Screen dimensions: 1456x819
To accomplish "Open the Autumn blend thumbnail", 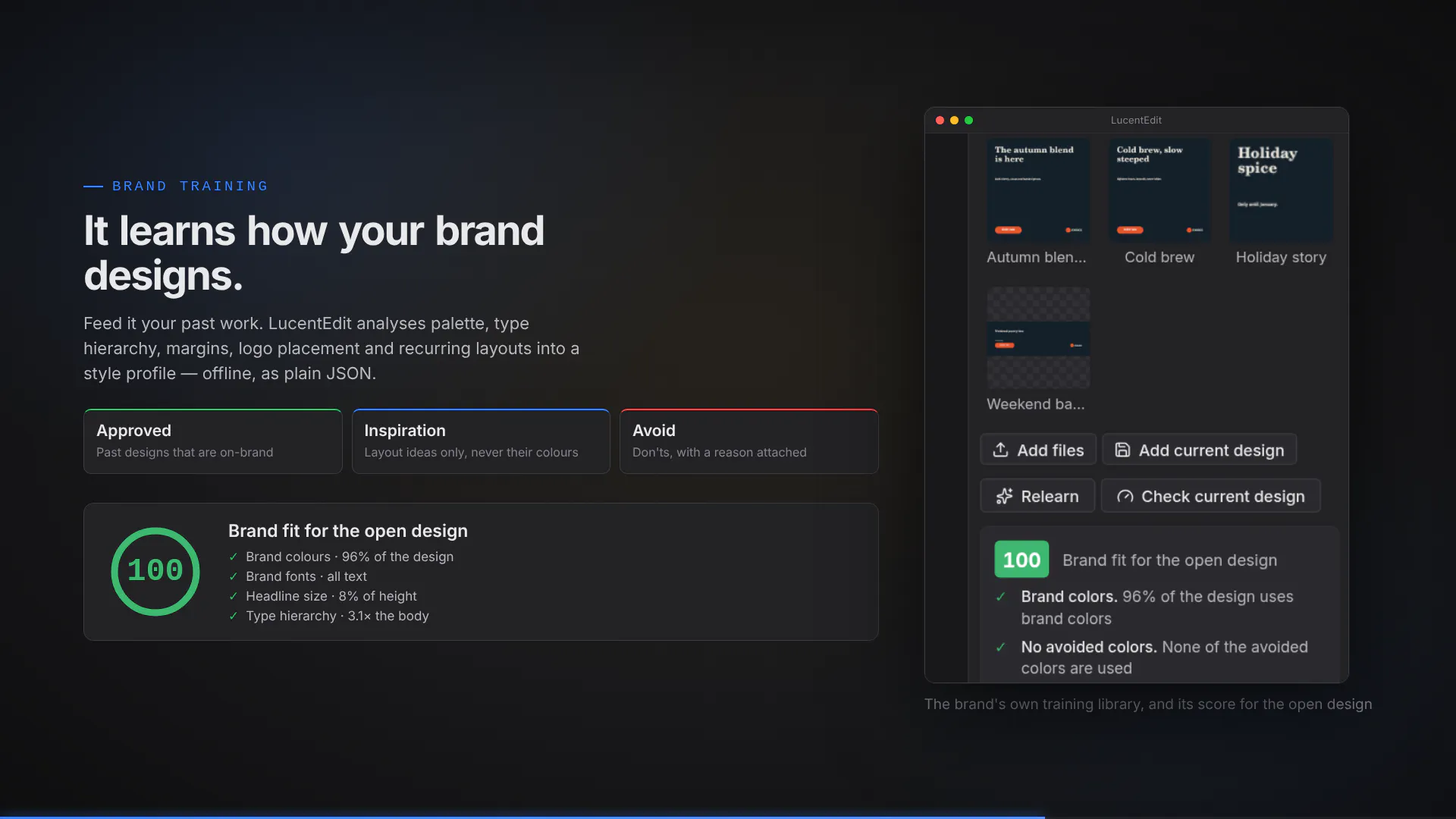I will pos(1037,190).
